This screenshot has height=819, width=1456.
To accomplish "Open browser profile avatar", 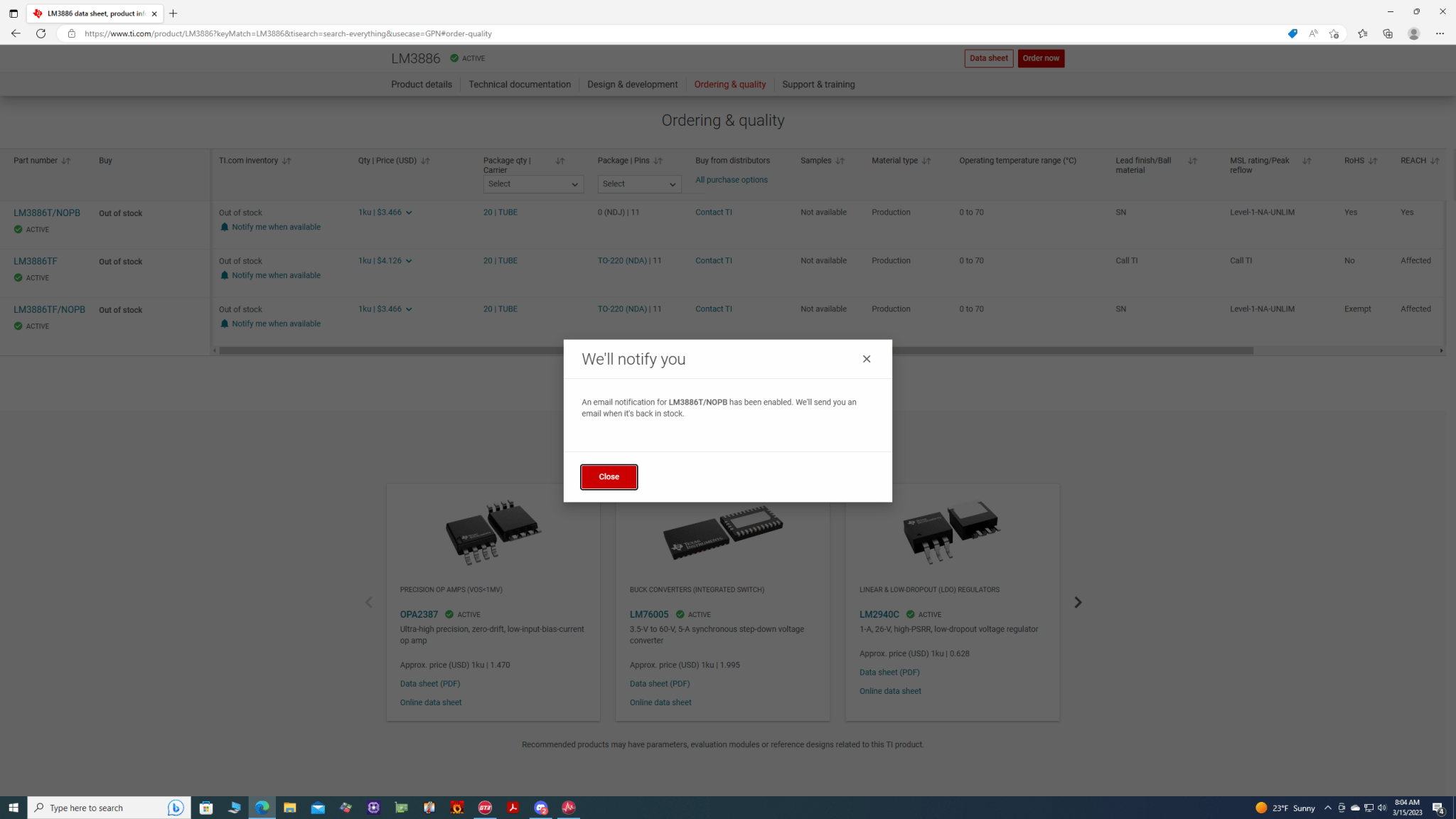I will pos(1413,33).
